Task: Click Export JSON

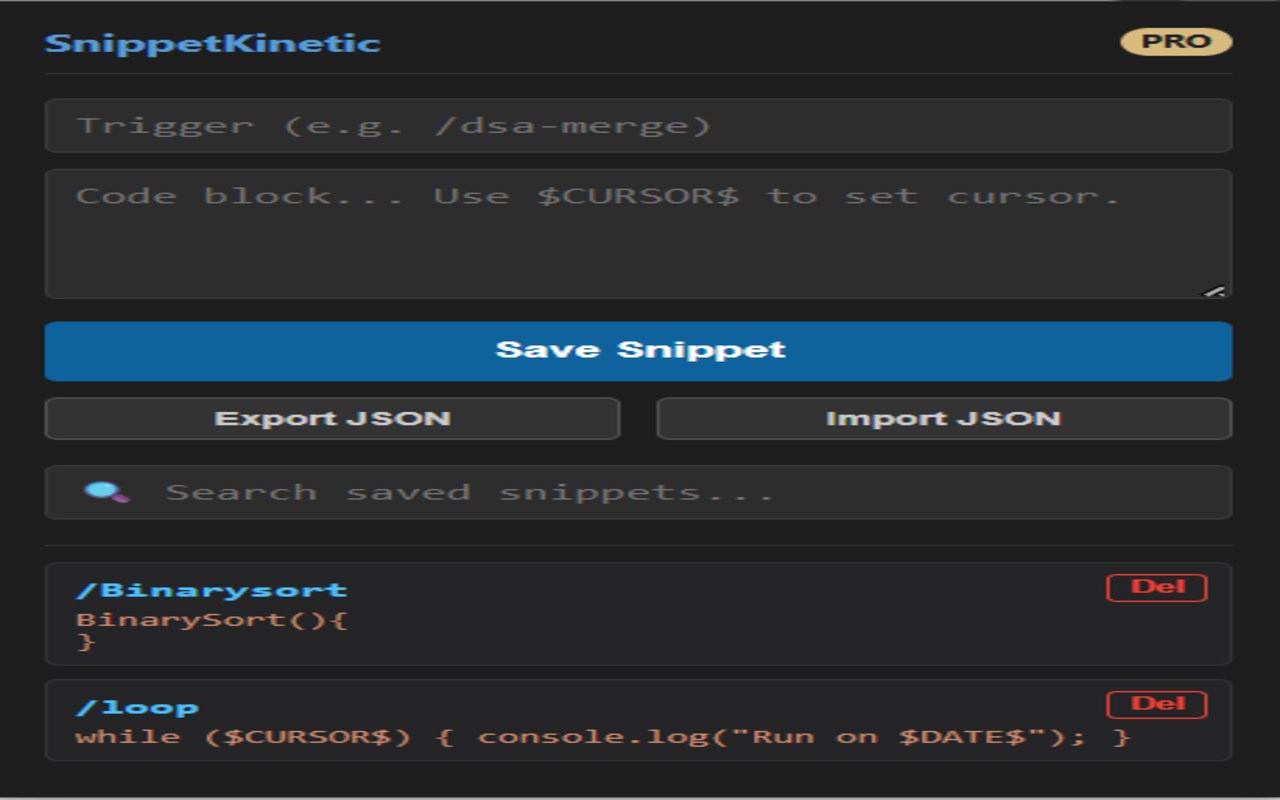Action: 332,419
